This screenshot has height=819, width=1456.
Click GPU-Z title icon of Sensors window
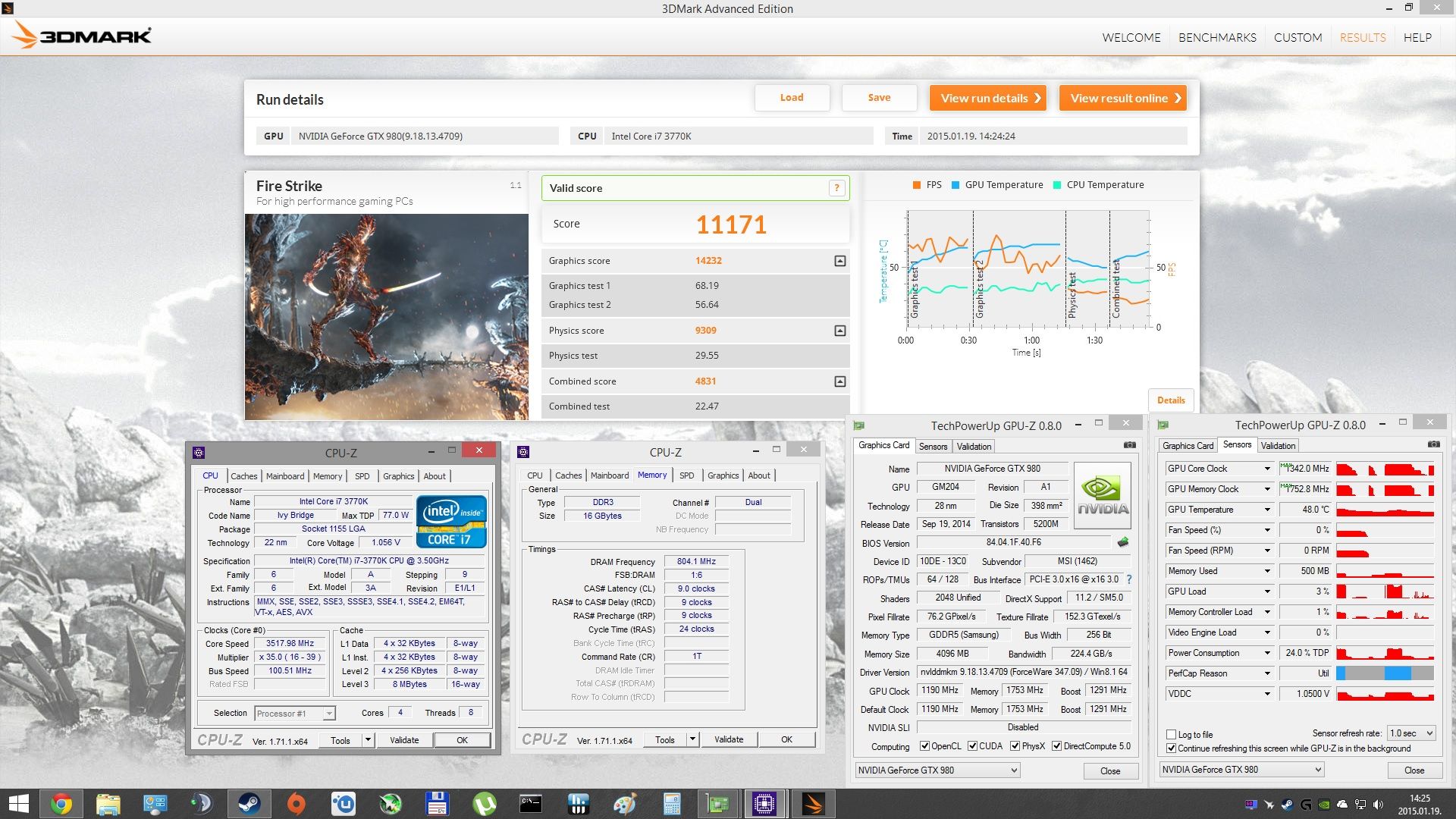point(1163,425)
